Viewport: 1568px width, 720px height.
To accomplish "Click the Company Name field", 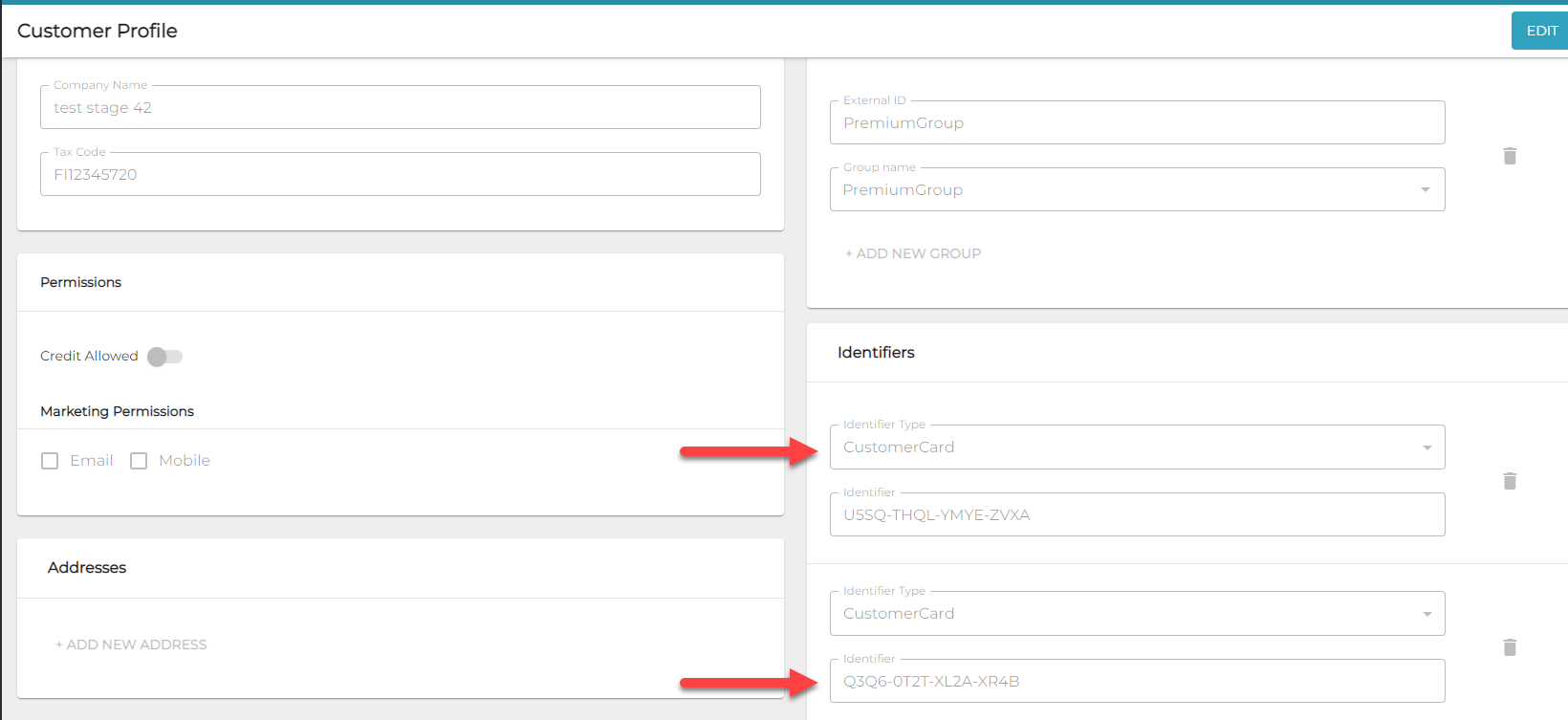I will click(x=400, y=108).
